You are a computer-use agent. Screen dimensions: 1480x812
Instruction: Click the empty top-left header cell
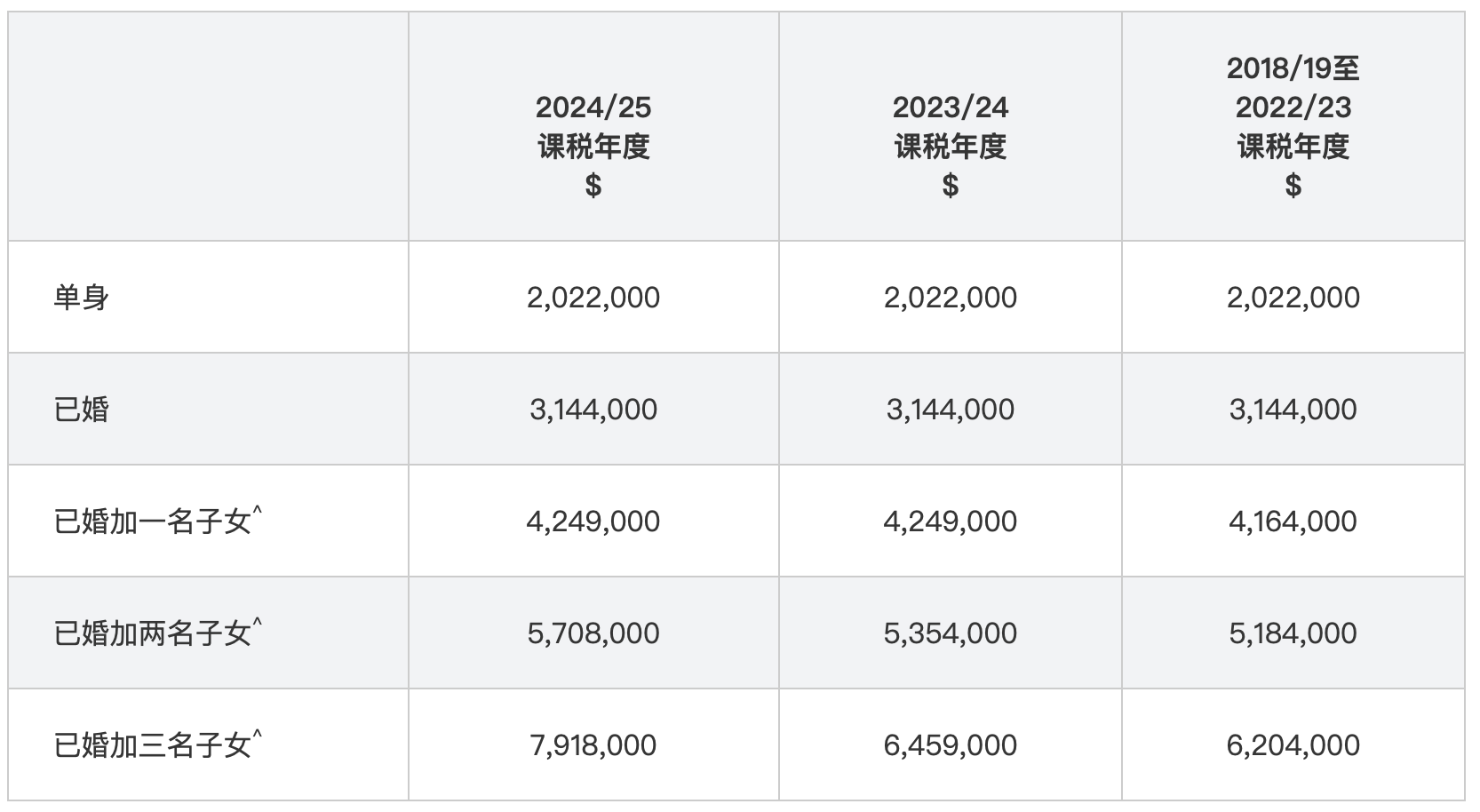[x=209, y=126]
